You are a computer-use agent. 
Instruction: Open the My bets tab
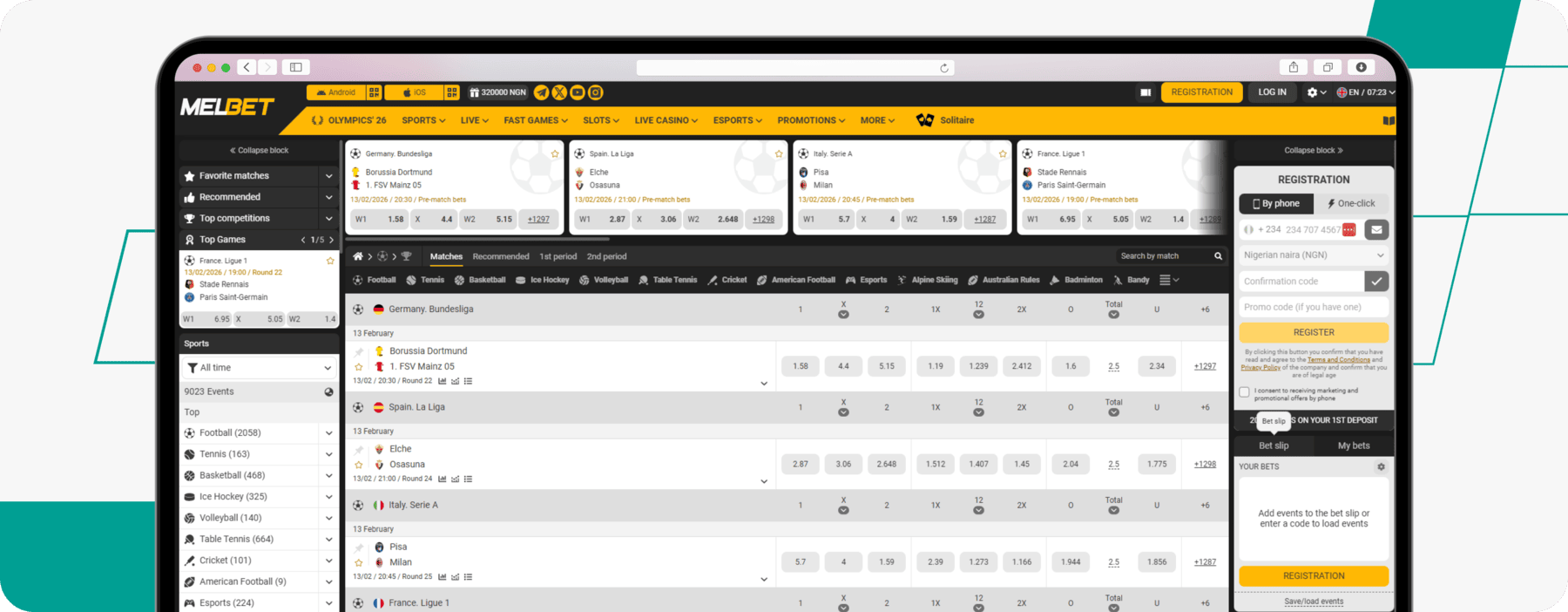(1354, 445)
